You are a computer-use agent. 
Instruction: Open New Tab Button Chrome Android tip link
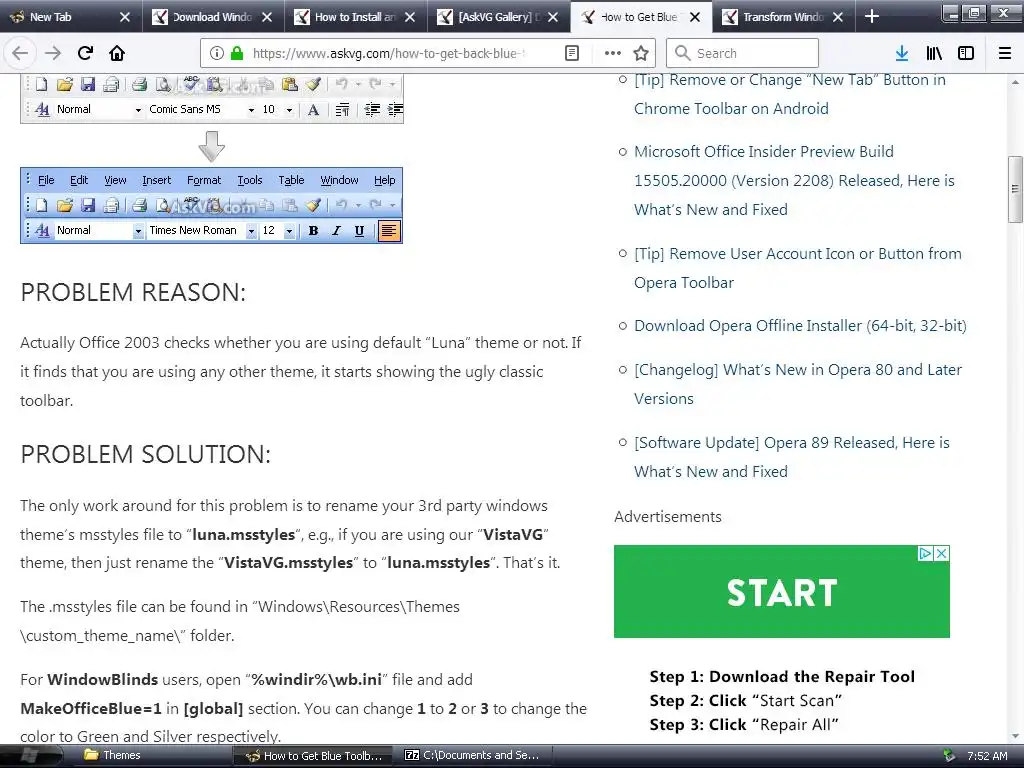(790, 94)
